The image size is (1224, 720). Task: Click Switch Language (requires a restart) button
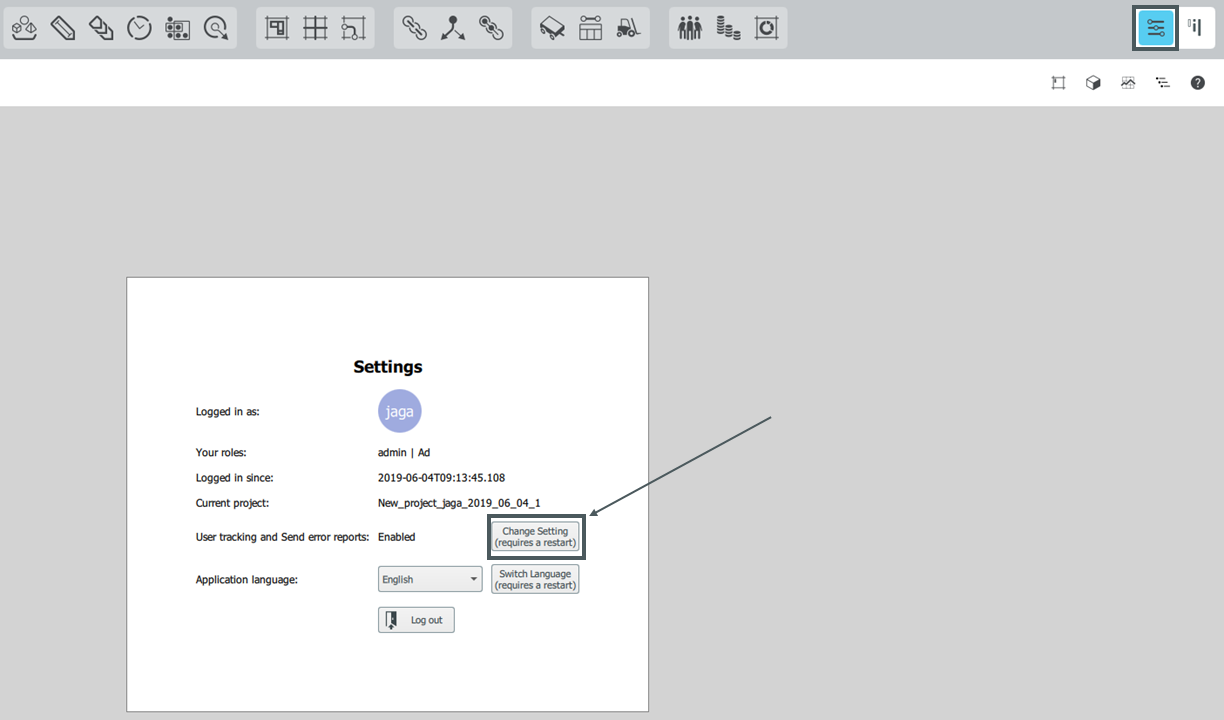tap(535, 580)
